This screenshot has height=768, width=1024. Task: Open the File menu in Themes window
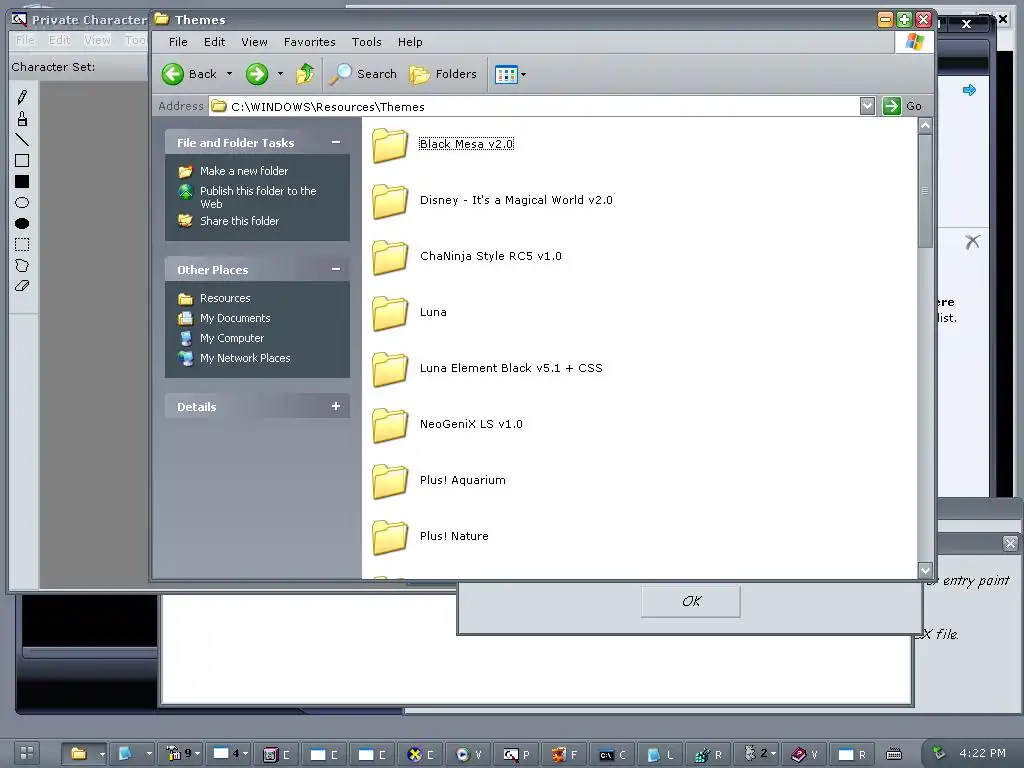pos(178,42)
